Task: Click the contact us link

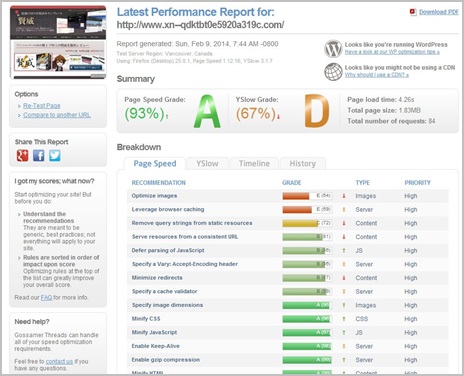Action: pyautogui.click(x=59, y=361)
